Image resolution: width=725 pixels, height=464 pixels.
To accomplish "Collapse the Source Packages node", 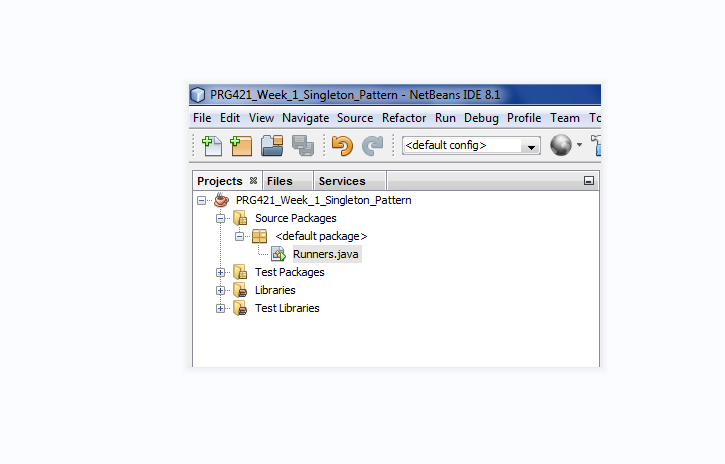I will [221, 219].
